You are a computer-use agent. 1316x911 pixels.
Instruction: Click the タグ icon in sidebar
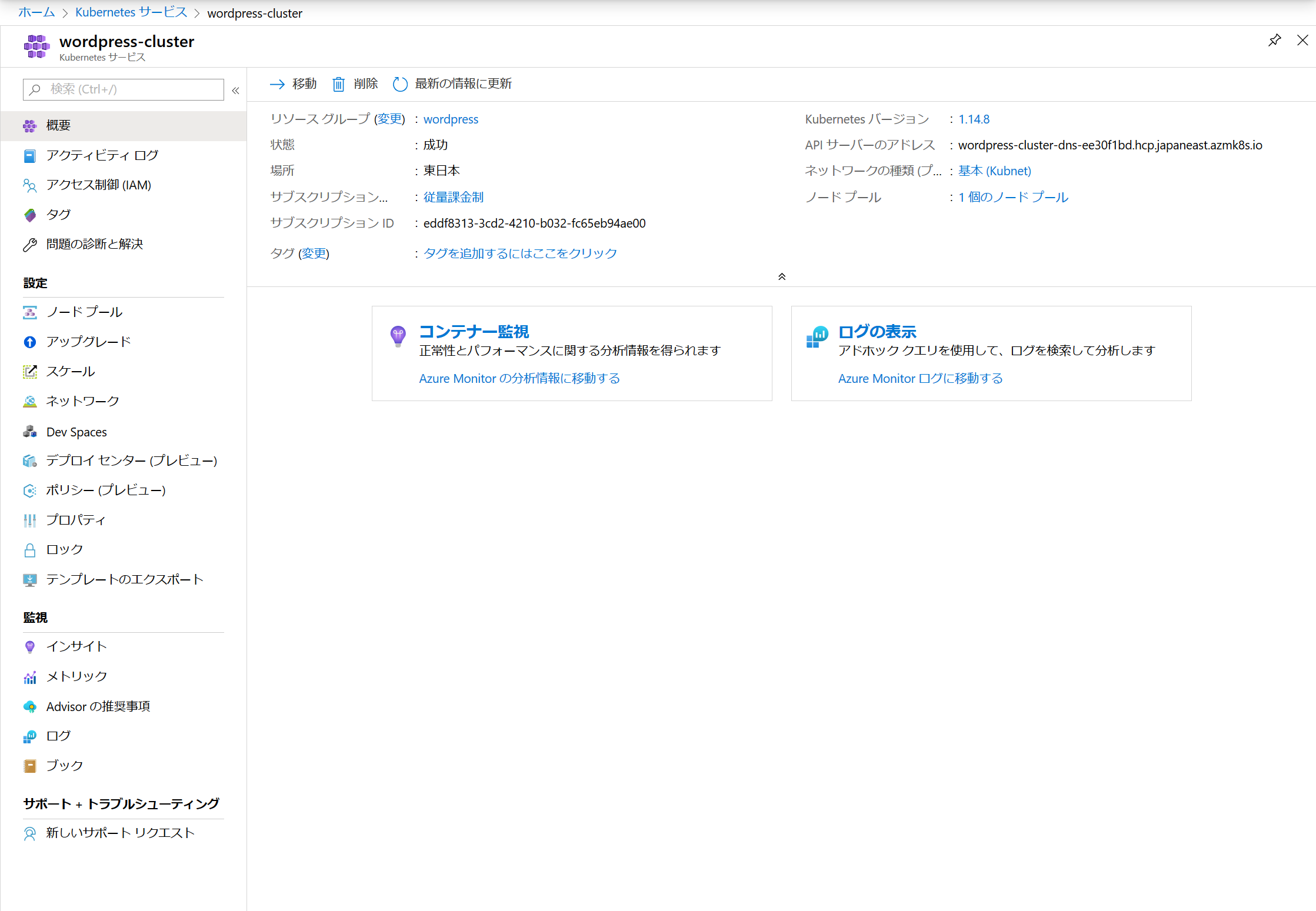pos(30,215)
